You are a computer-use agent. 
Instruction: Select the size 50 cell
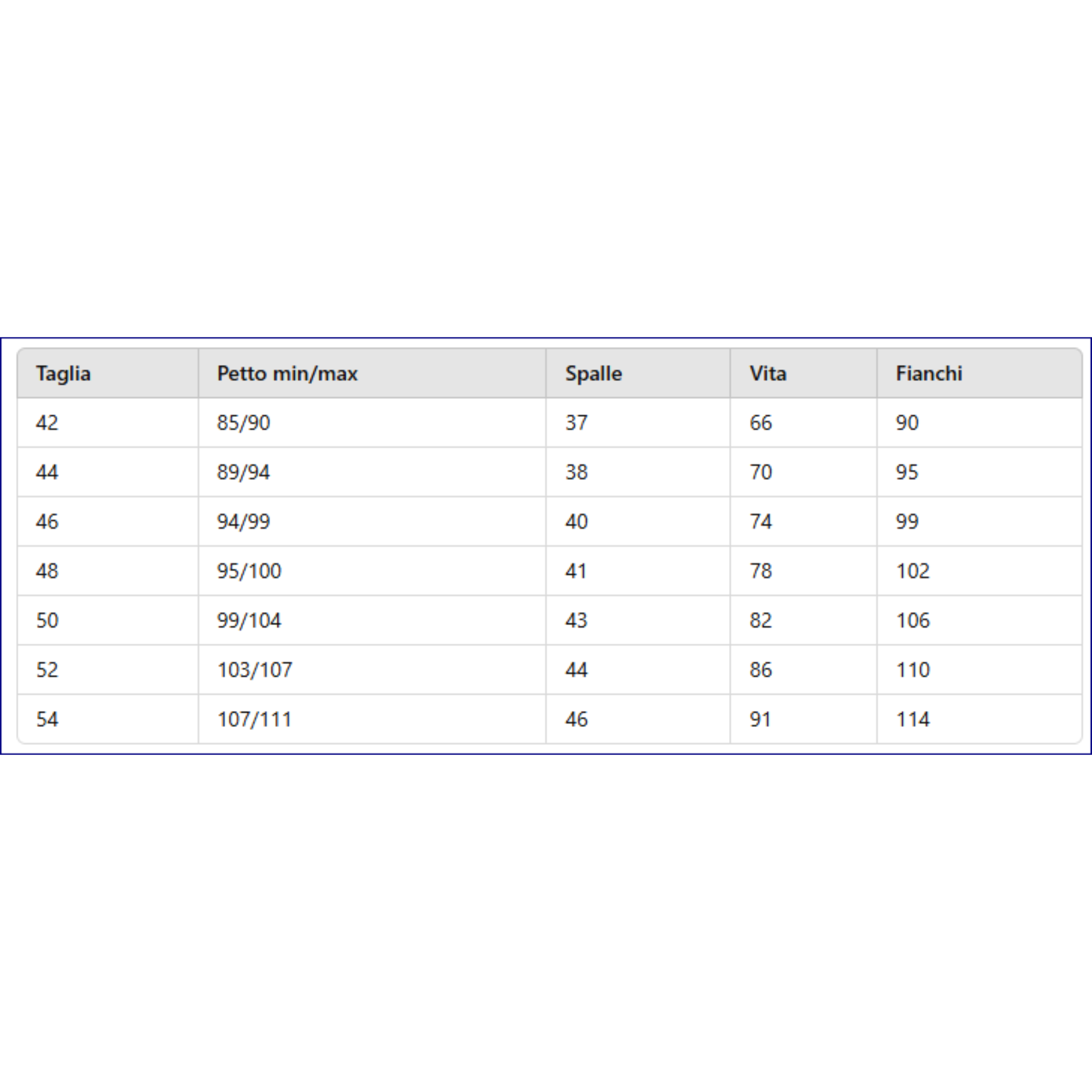click(x=47, y=621)
